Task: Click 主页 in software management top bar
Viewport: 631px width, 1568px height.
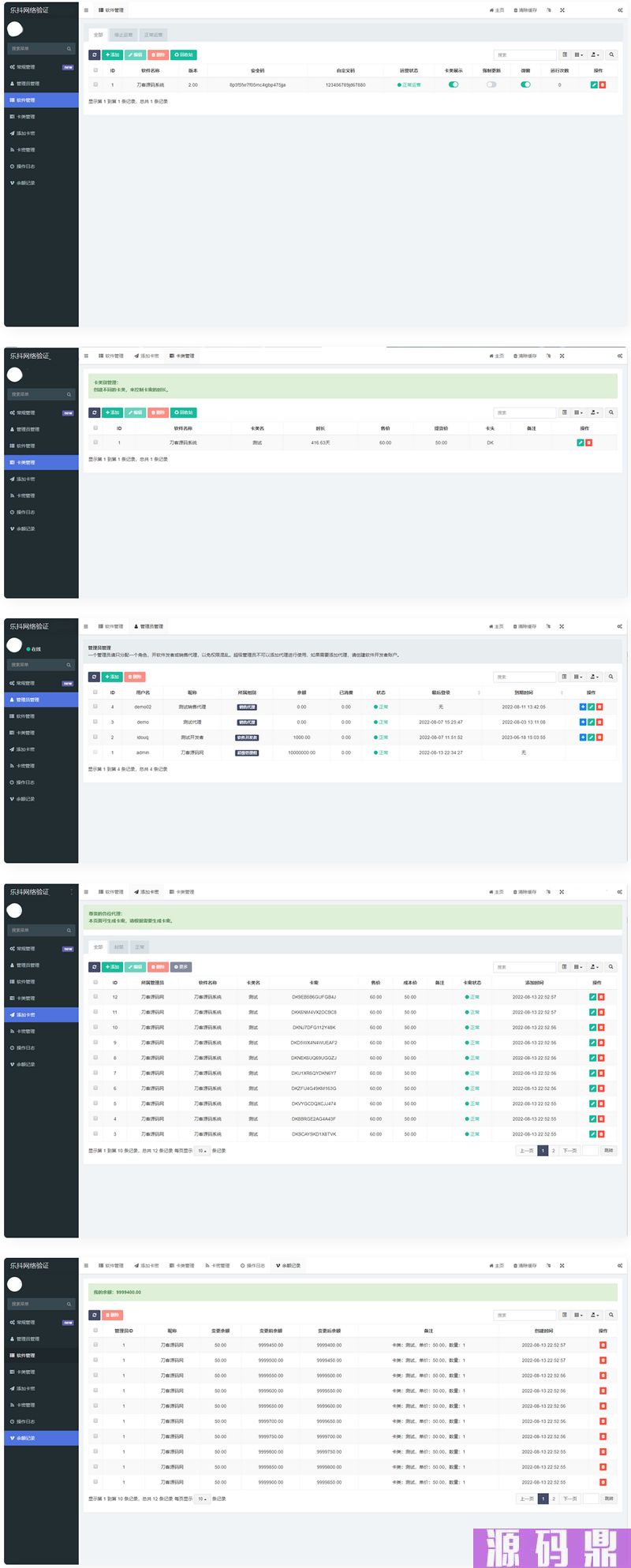Action: pos(497,10)
